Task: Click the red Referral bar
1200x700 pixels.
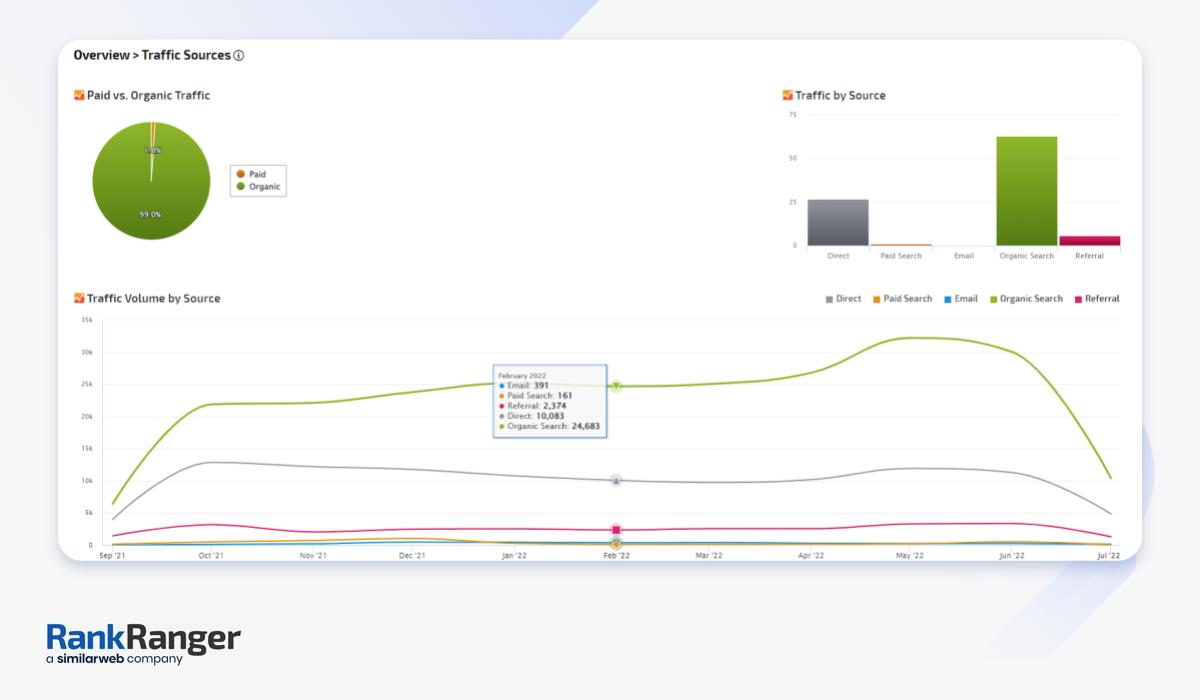Action: pyautogui.click(x=1089, y=240)
